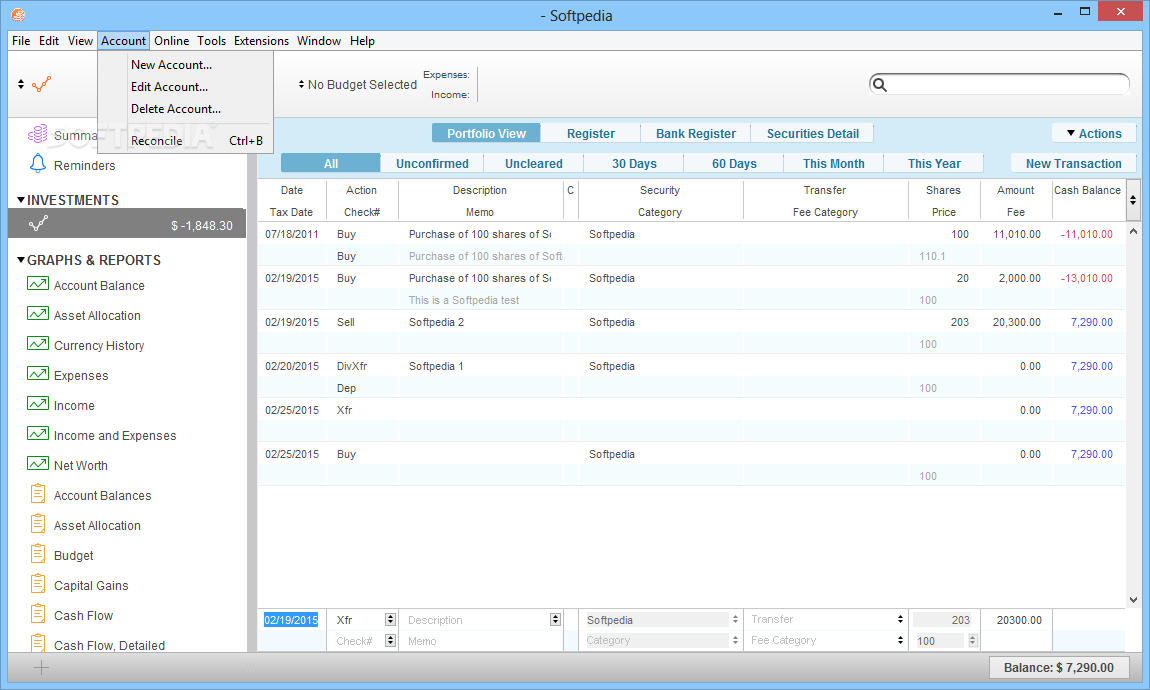Filter by Unconfirmed transactions

coord(433,164)
